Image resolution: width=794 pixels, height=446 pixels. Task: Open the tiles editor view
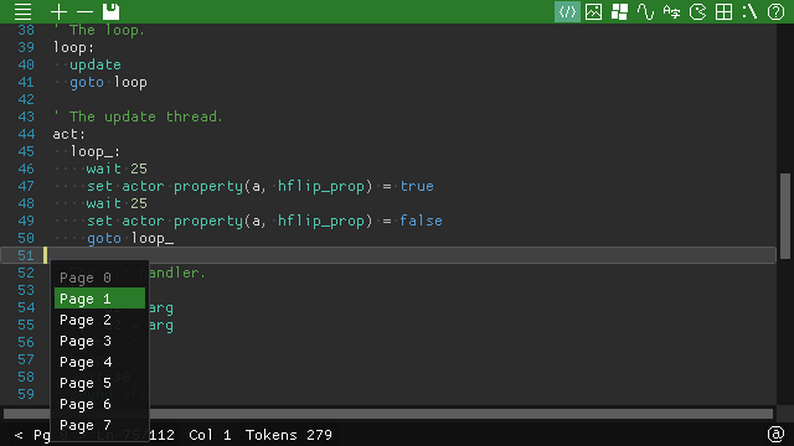tap(620, 12)
